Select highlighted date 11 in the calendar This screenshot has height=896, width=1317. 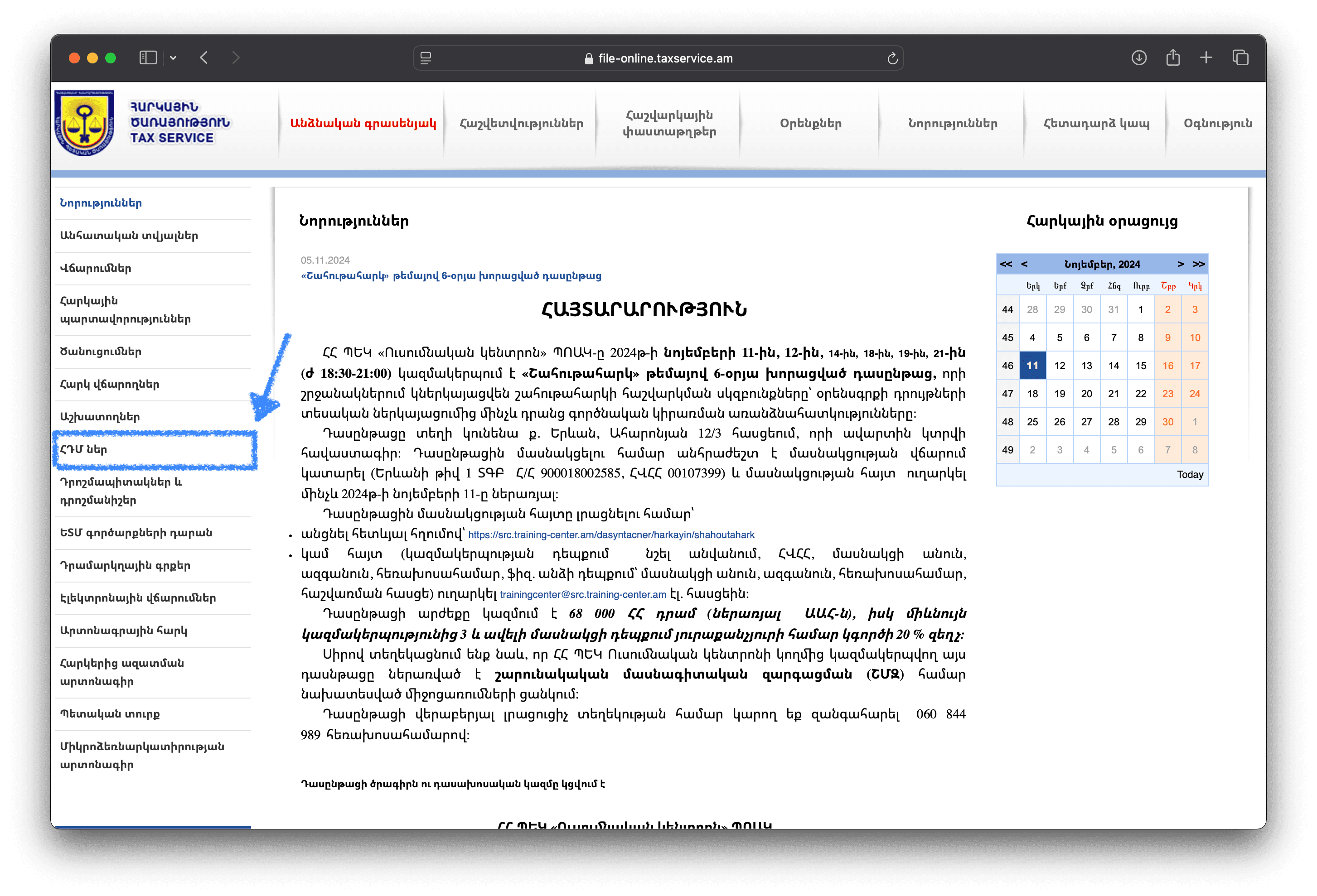coord(1032,366)
